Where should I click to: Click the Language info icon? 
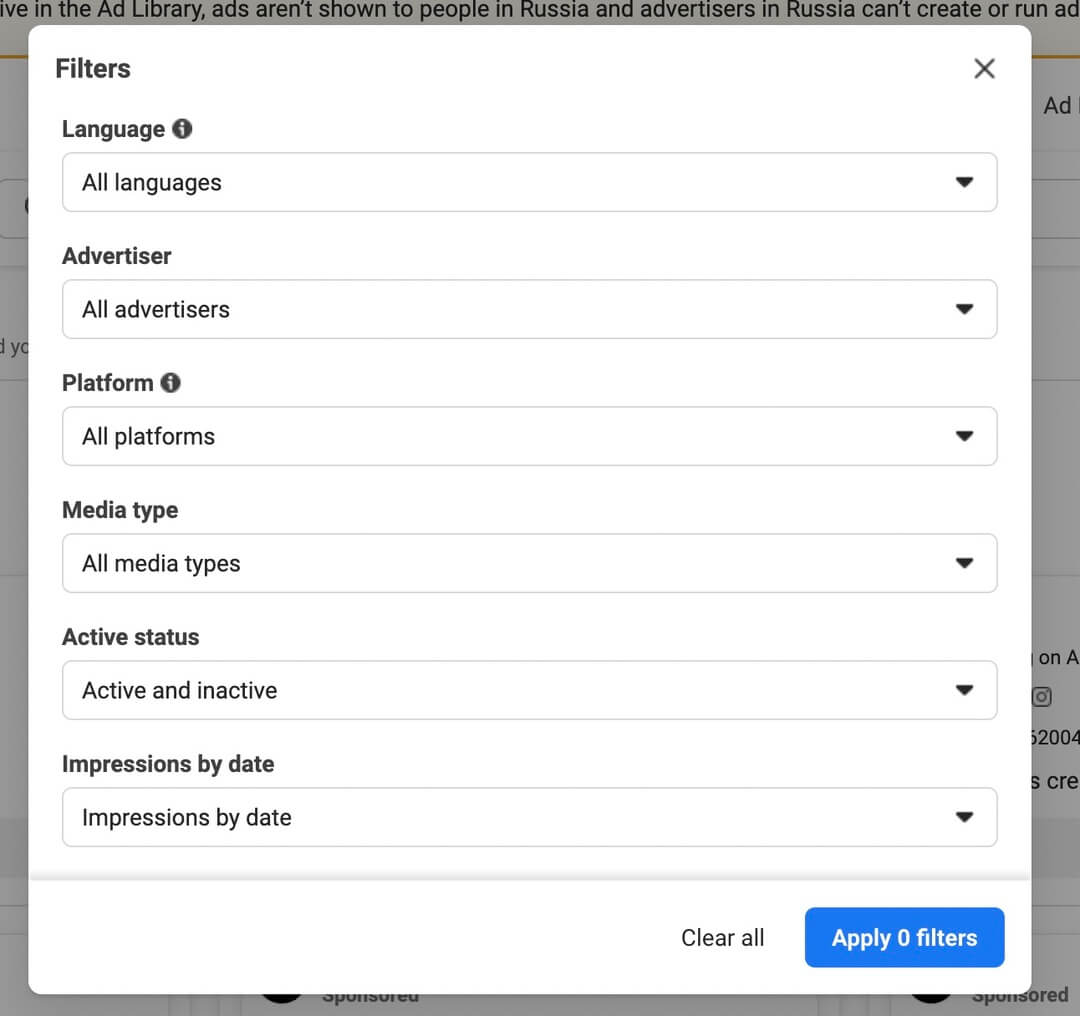tap(182, 128)
